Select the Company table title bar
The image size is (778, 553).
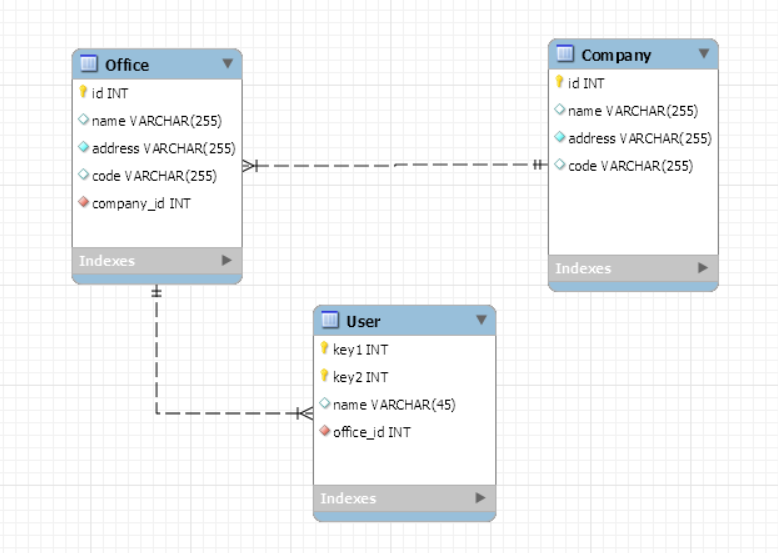click(630, 55)
